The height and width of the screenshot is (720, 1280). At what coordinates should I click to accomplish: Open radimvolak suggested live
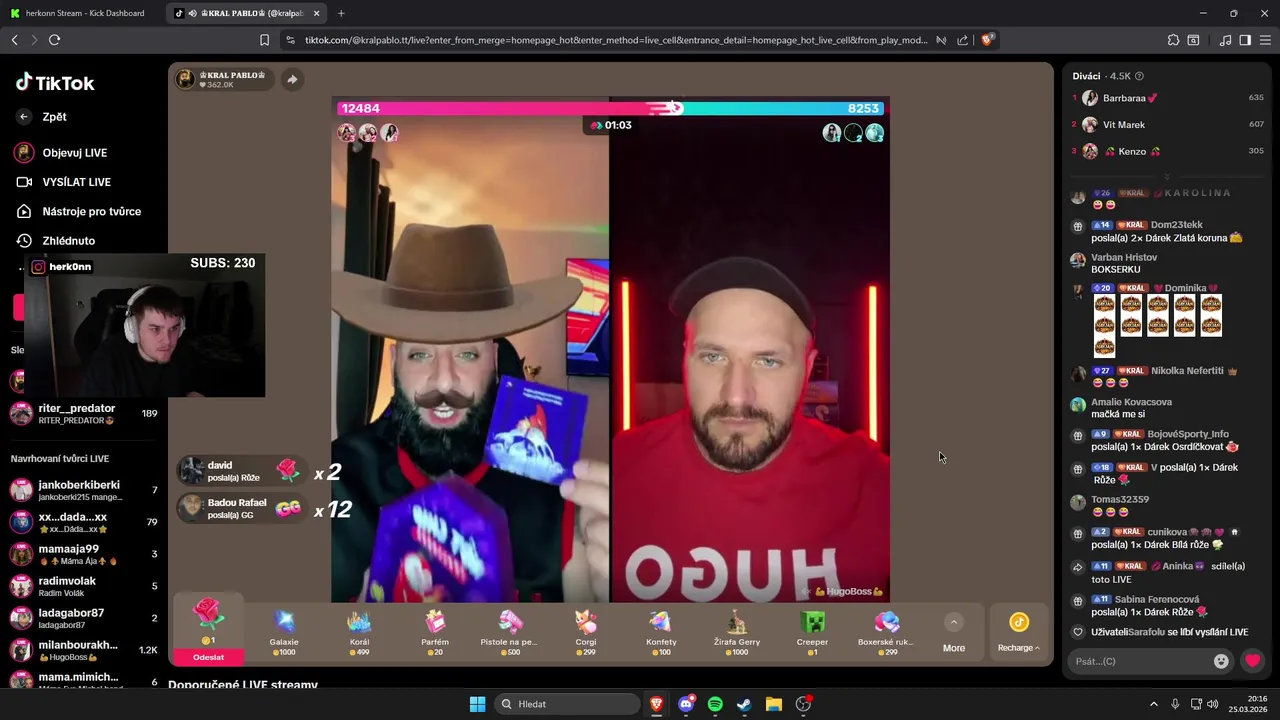click(84, 586)
